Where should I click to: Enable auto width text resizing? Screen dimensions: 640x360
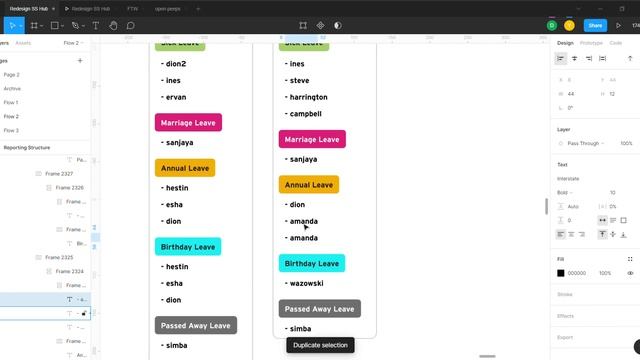[602, 220]
